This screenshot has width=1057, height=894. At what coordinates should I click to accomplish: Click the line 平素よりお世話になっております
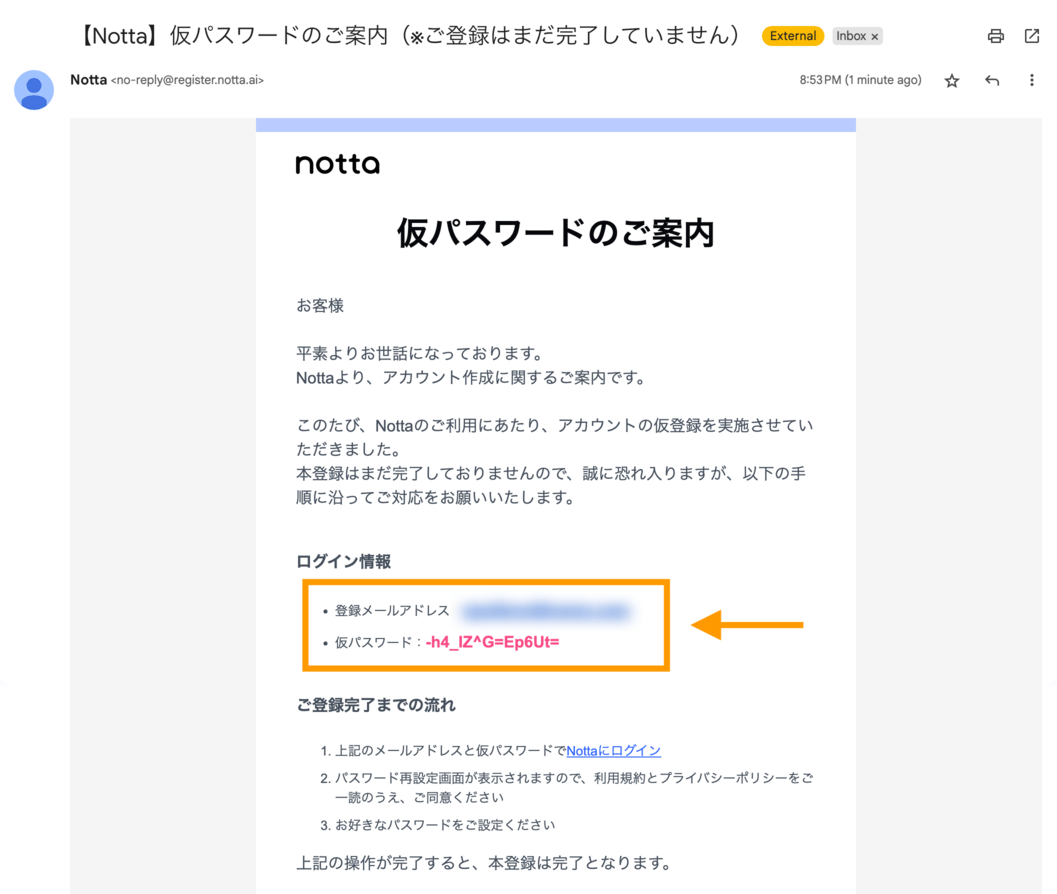pos(419,353)
